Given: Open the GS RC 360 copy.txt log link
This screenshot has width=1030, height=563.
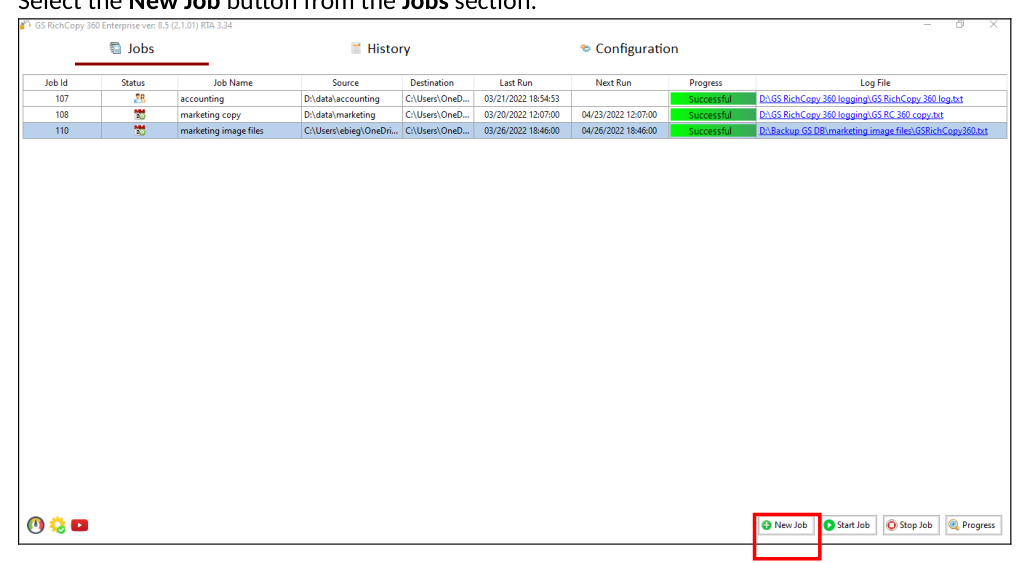Looking at the screenshot, I should coord(851,114).
